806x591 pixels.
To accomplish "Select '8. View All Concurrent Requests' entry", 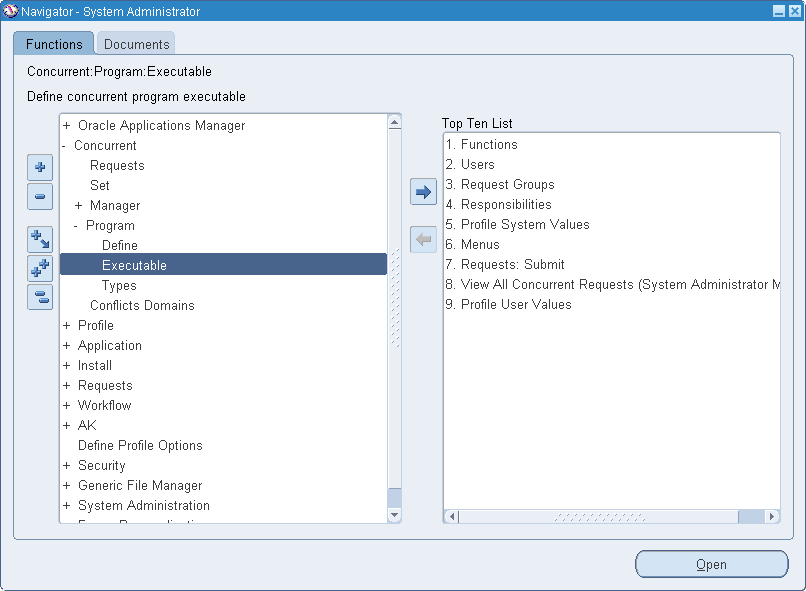I will (x=612, y=285).
